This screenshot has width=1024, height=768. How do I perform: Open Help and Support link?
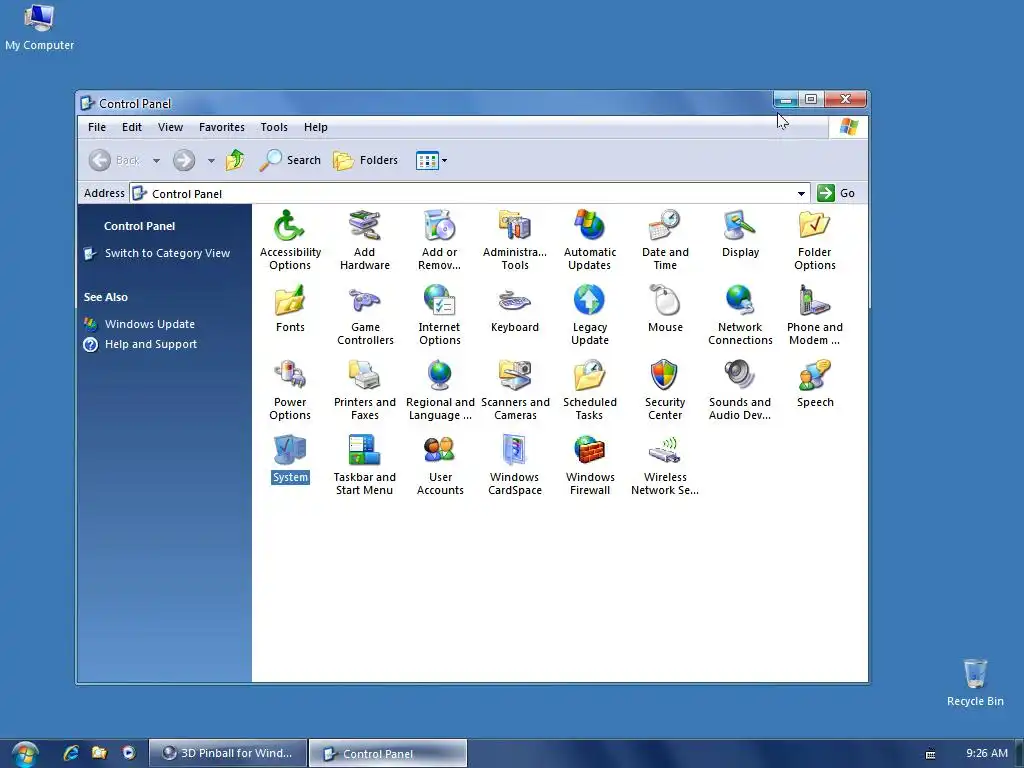(151, 344)
